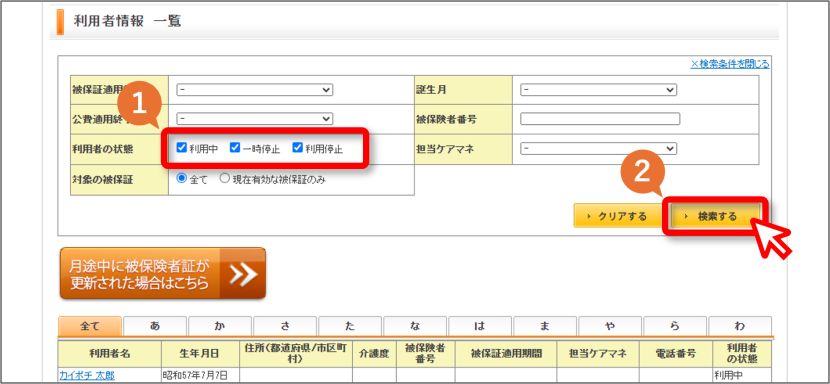Click the 月途中に被保険者証が更新された場合はこちら banner
The height and width of the screenshot is (384, 830).
click(x=163, y=274)
